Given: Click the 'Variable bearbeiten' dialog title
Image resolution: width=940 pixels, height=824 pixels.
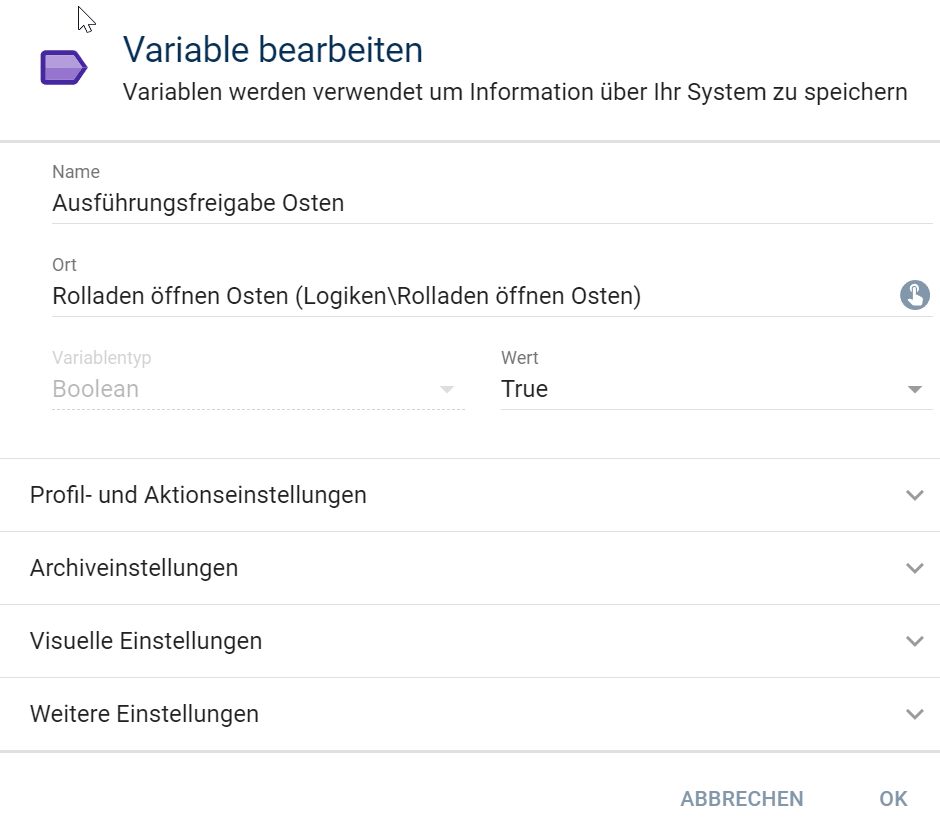Looking at the screenshot, I should click(x=273, y=49).
